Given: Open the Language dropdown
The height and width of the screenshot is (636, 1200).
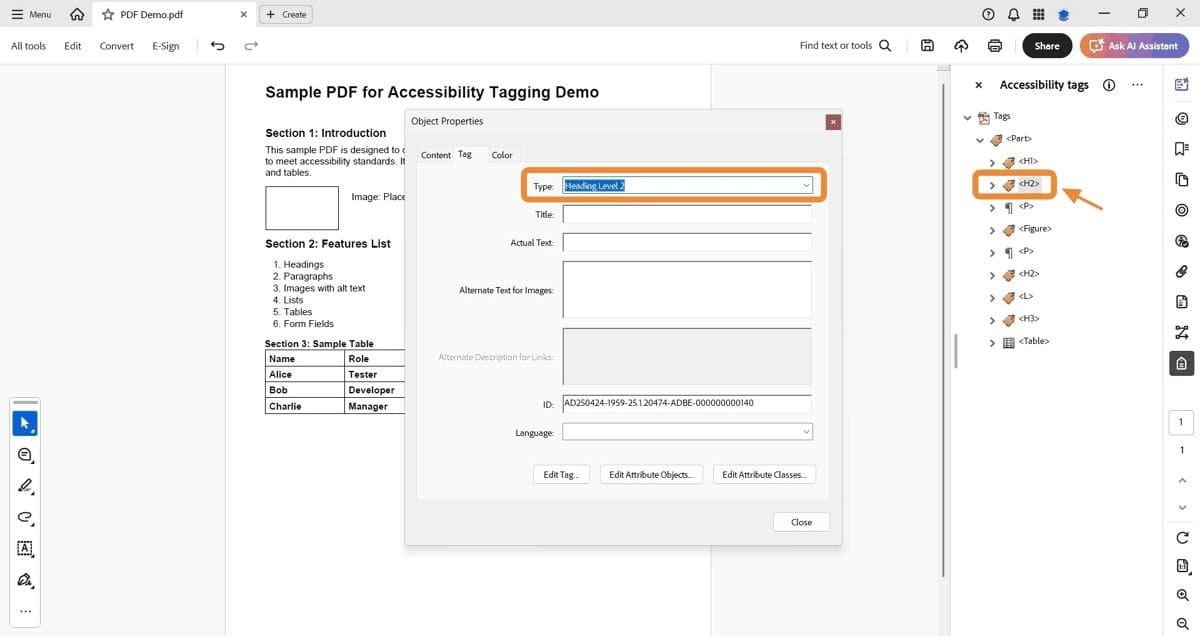Looking at the screenshot, I should pos(806,432).
